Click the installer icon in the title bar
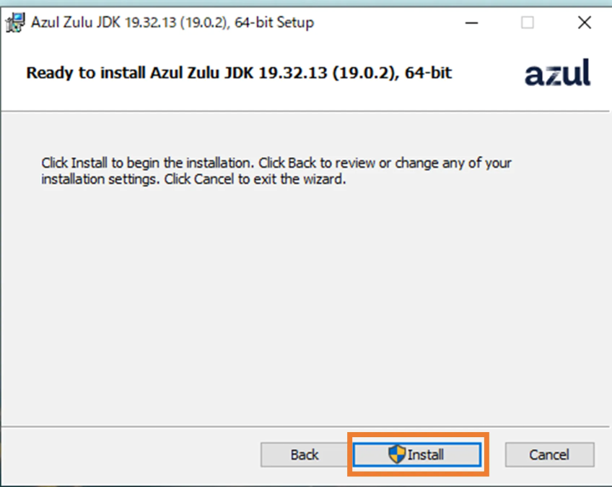This screenshot has width=612, height=487. (15, 22)
